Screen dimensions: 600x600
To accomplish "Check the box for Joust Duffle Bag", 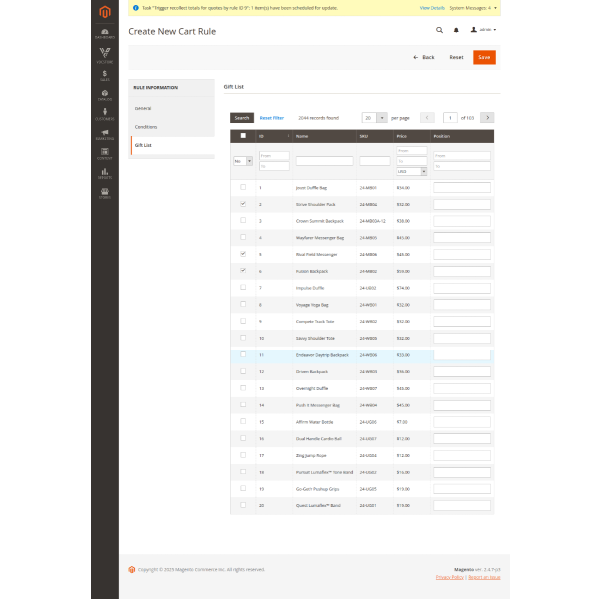I will click(x=243, y=187).
